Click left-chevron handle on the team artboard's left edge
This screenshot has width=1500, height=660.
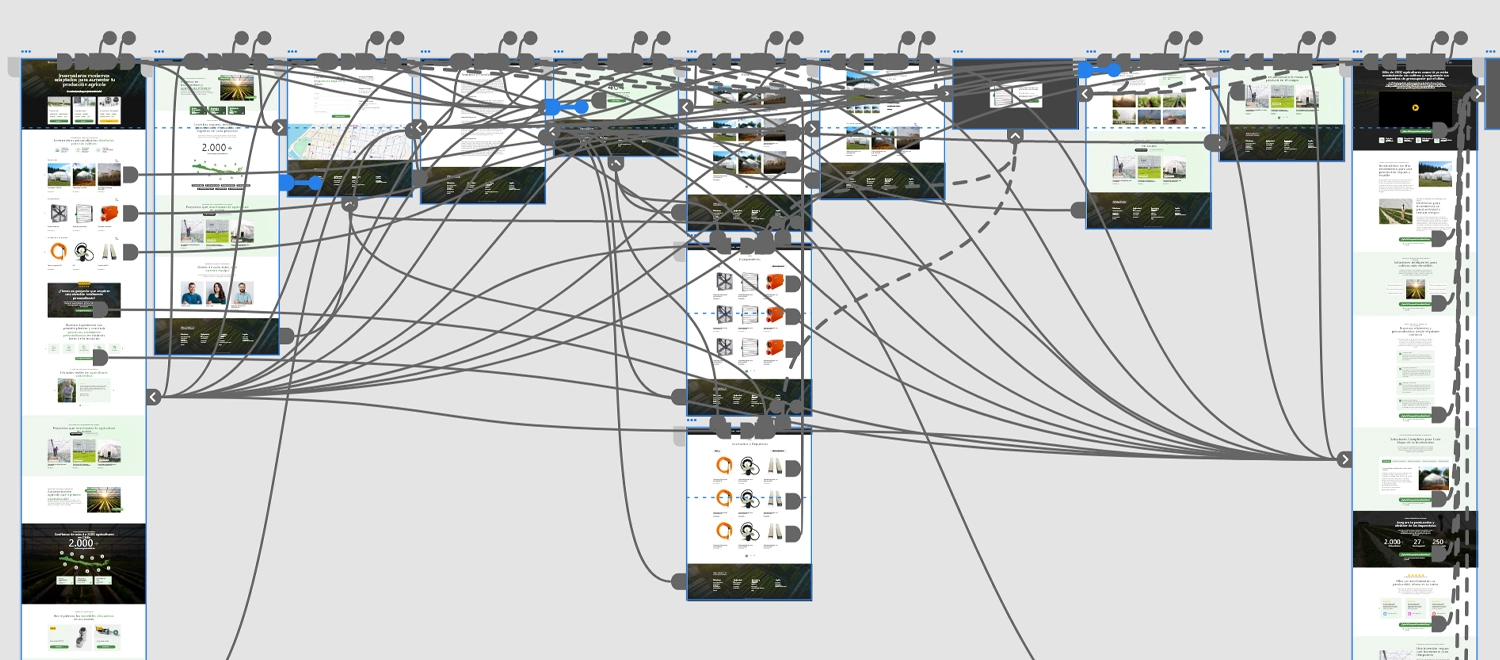[x=153, y=397]
